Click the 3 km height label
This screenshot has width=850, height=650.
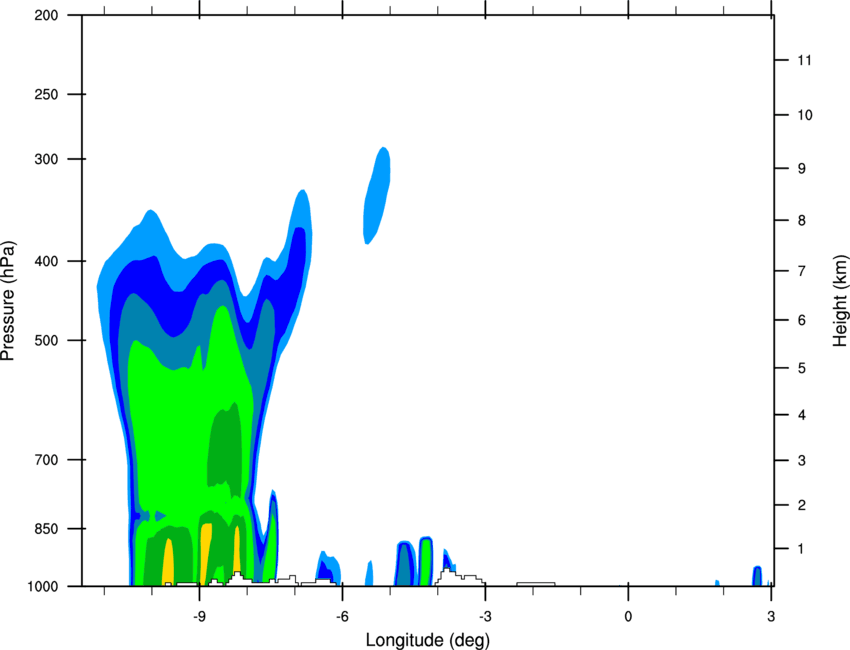pos(802,461)
